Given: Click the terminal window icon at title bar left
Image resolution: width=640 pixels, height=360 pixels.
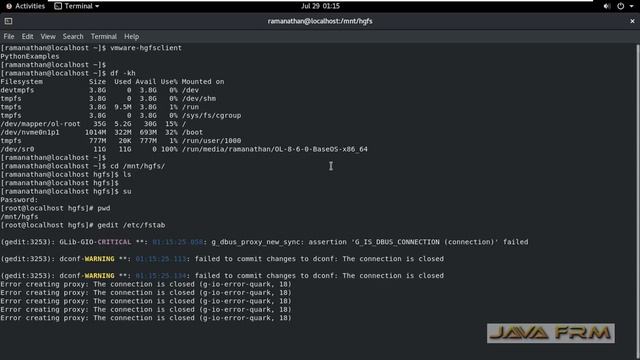Looking at the screenshot, I should click(8, 21).
